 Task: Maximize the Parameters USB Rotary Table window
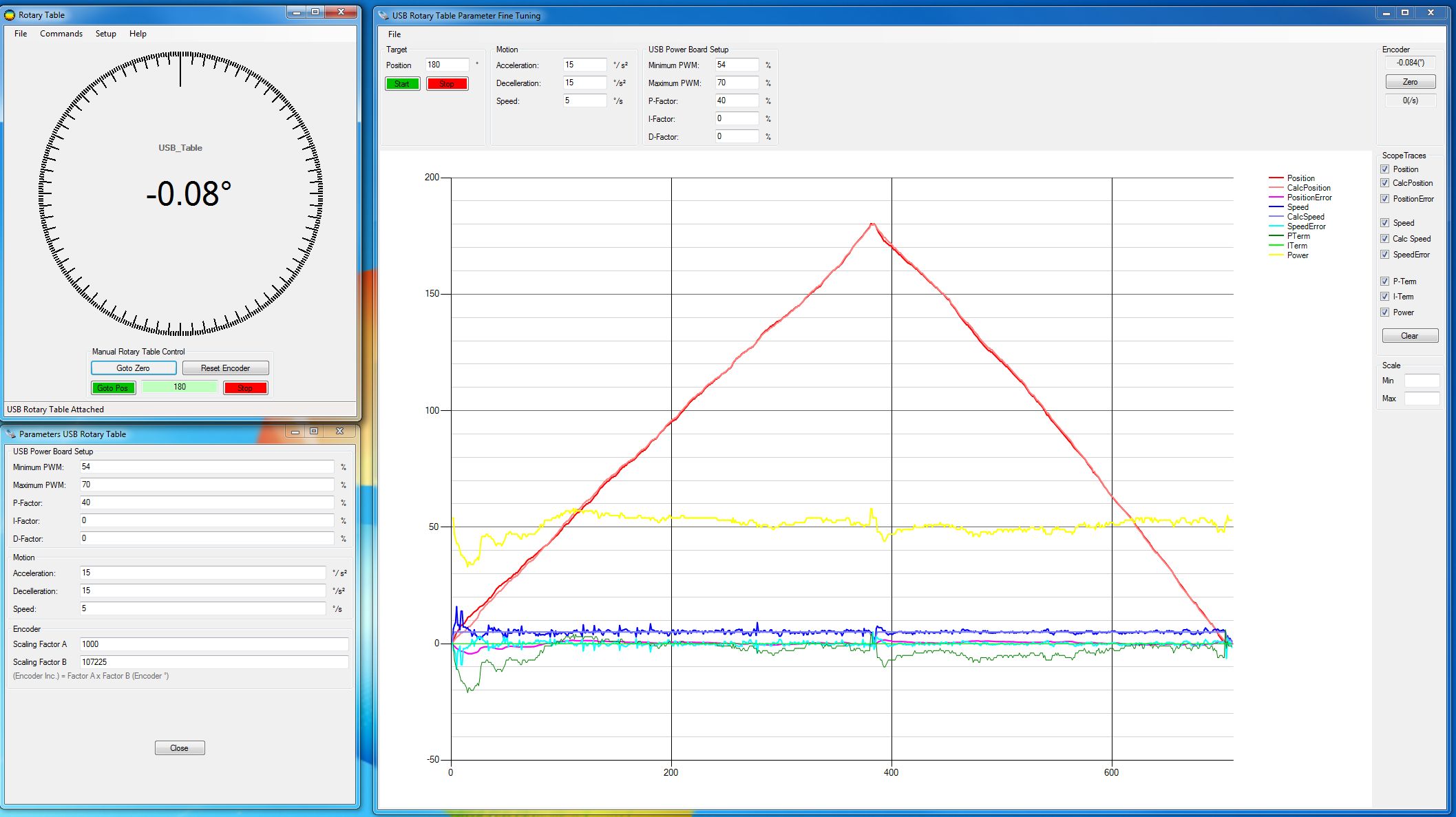coord(314,432)
